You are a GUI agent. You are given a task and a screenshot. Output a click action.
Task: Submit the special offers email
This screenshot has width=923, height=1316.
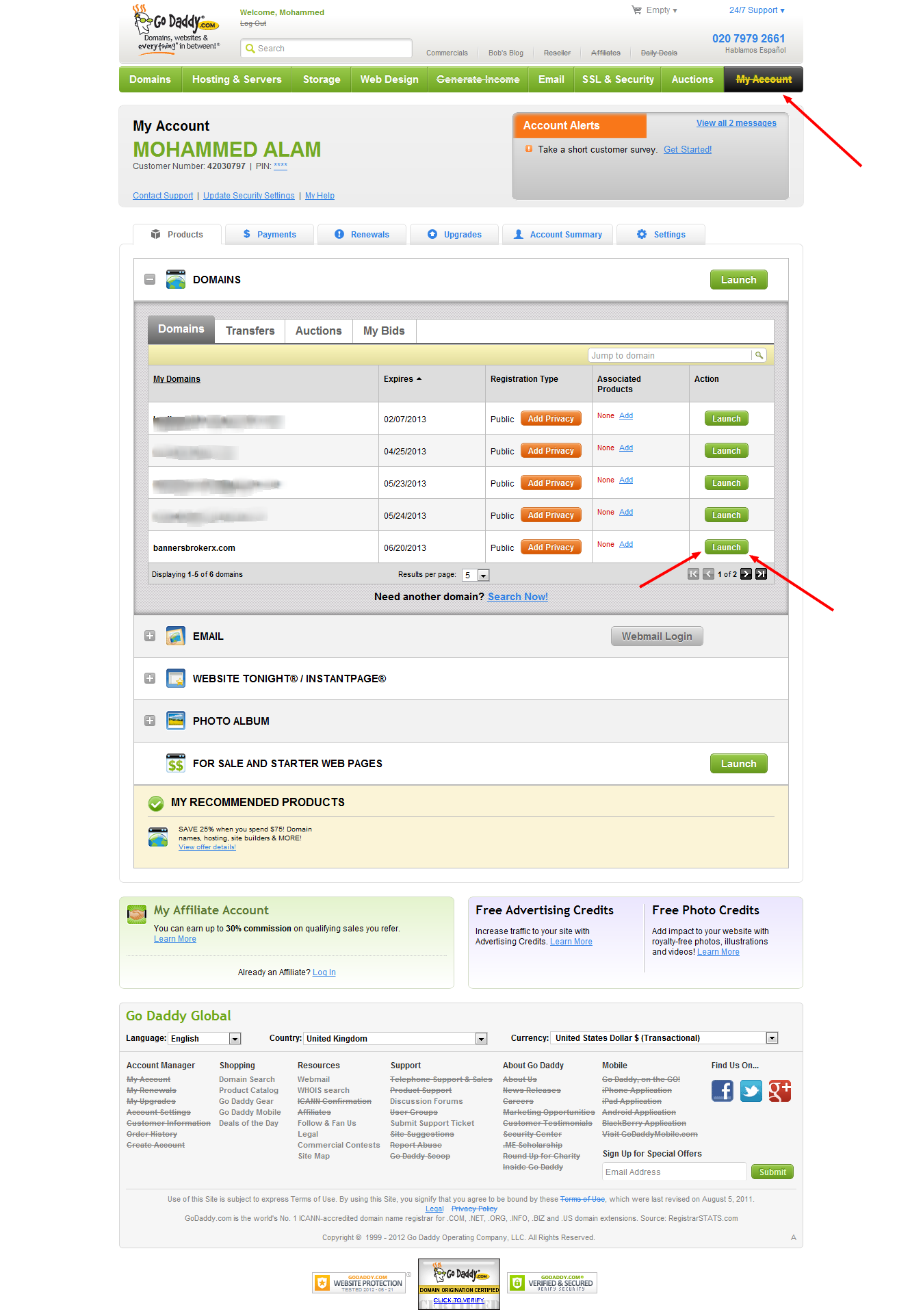772,1172
